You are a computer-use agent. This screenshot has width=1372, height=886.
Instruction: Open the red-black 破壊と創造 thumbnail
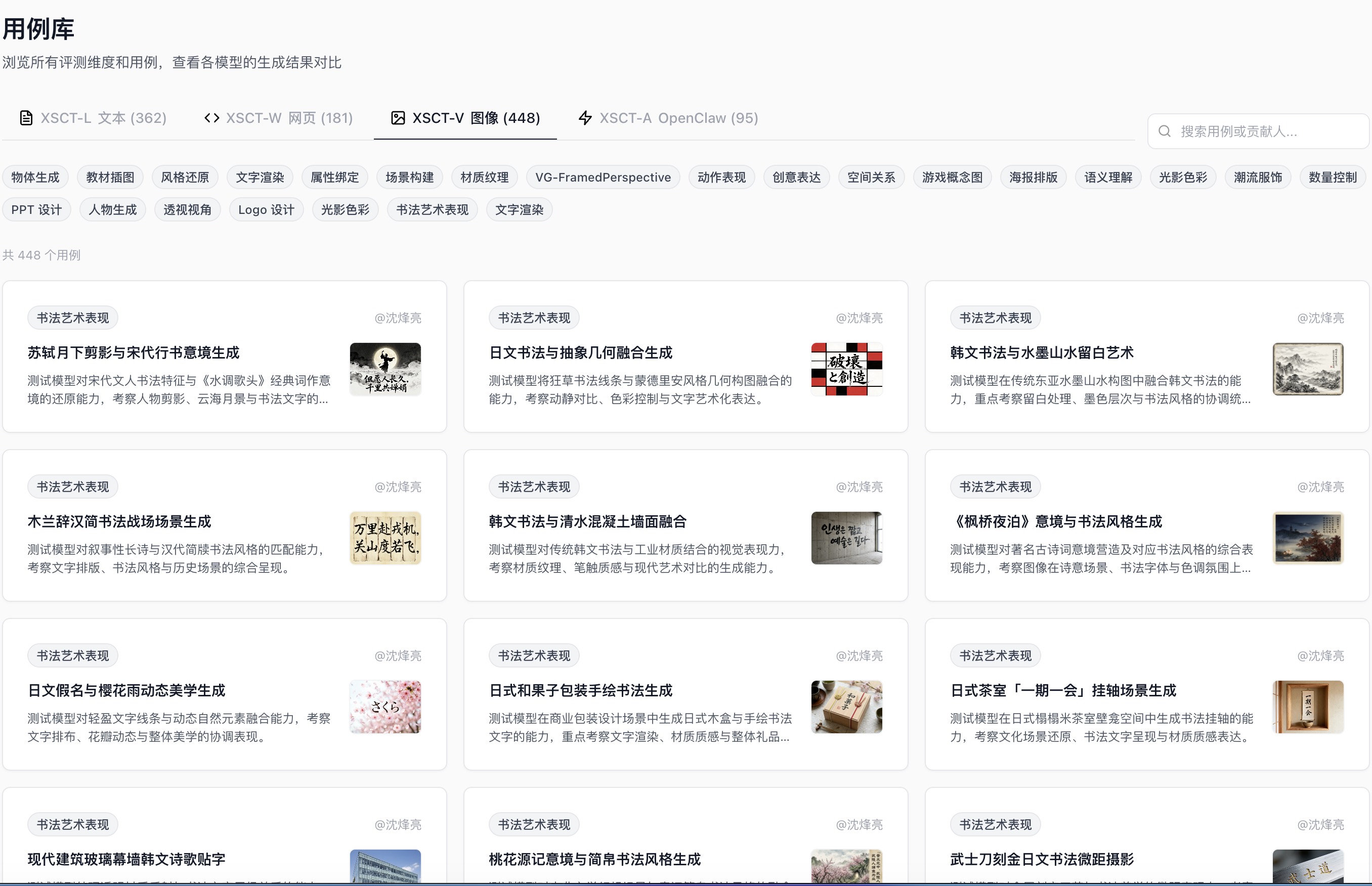click(846, 369)
